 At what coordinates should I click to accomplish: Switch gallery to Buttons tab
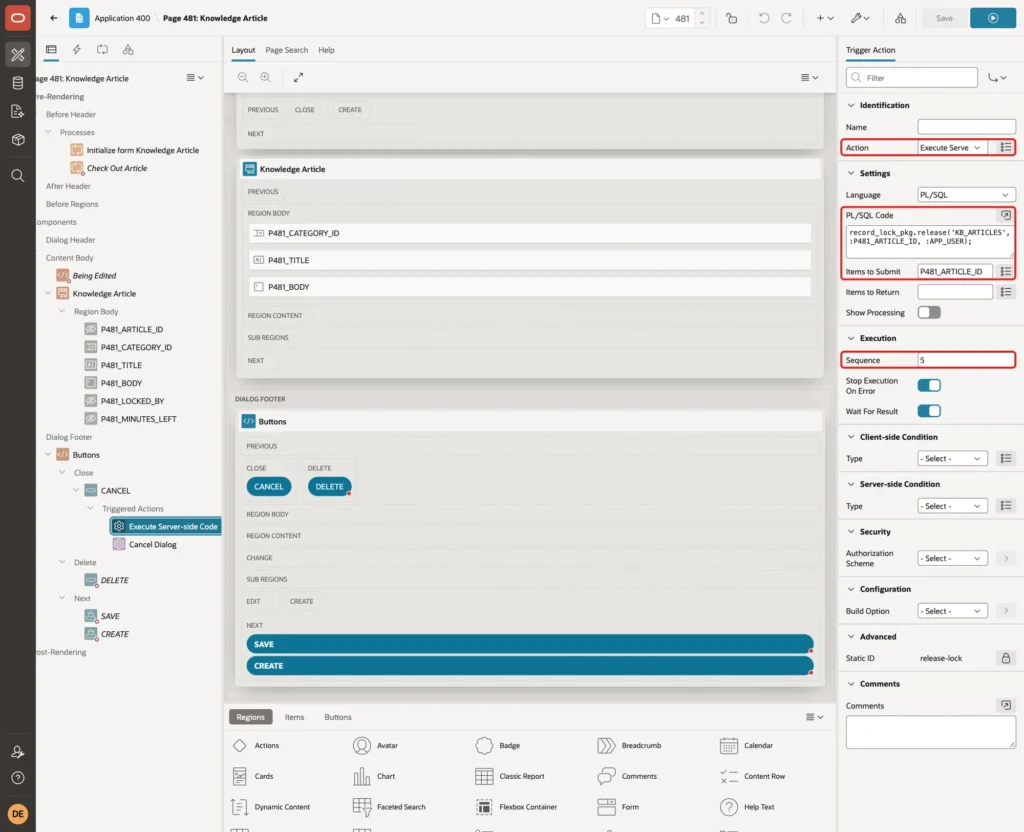pyautogui.click(x=338, y=717)
